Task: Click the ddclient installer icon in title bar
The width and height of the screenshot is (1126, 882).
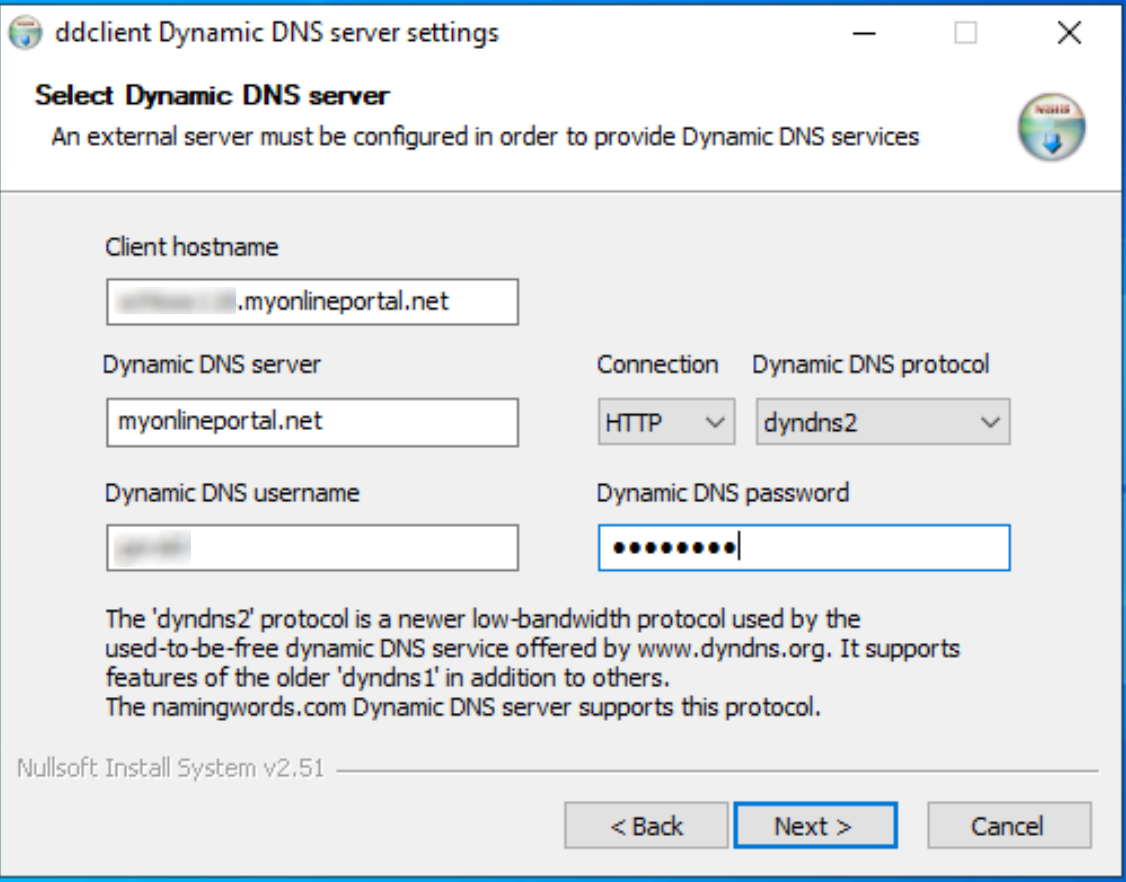Action: (25, 33)
